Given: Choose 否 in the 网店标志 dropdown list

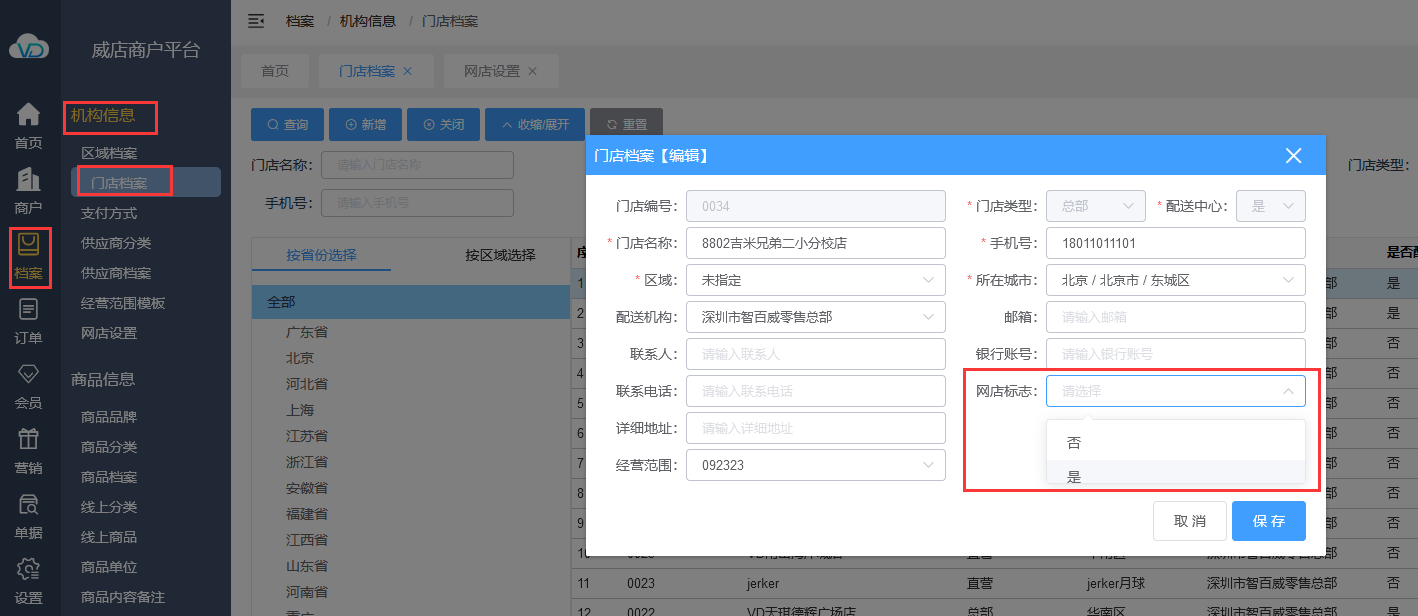Looking at the screenshot, I should pos(1074,443).
